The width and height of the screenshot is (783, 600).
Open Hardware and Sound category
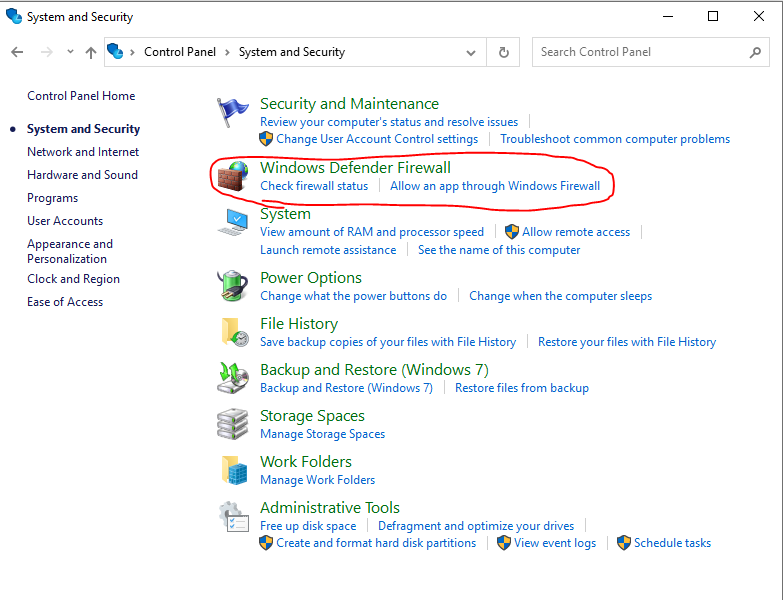tap(82, 175)
